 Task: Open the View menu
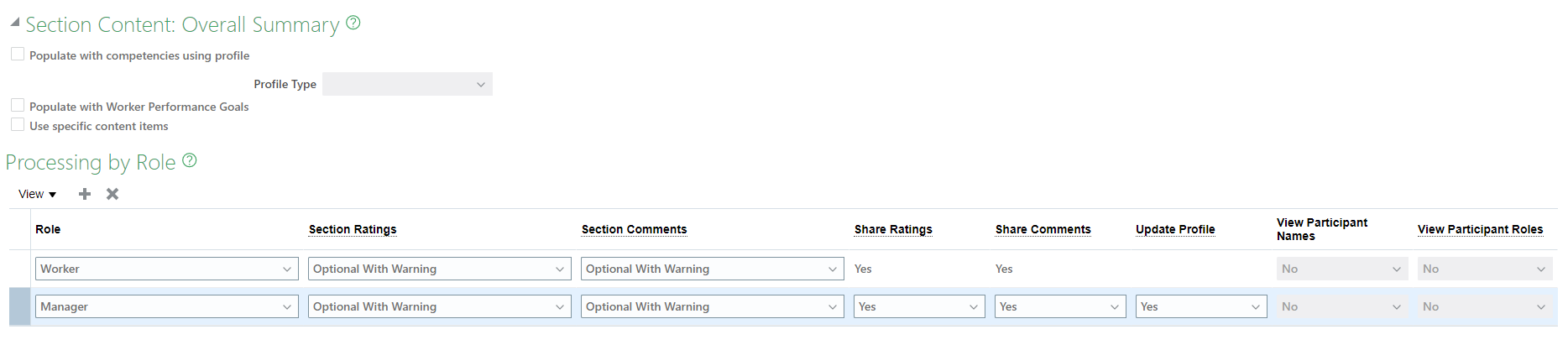(37, 194)
